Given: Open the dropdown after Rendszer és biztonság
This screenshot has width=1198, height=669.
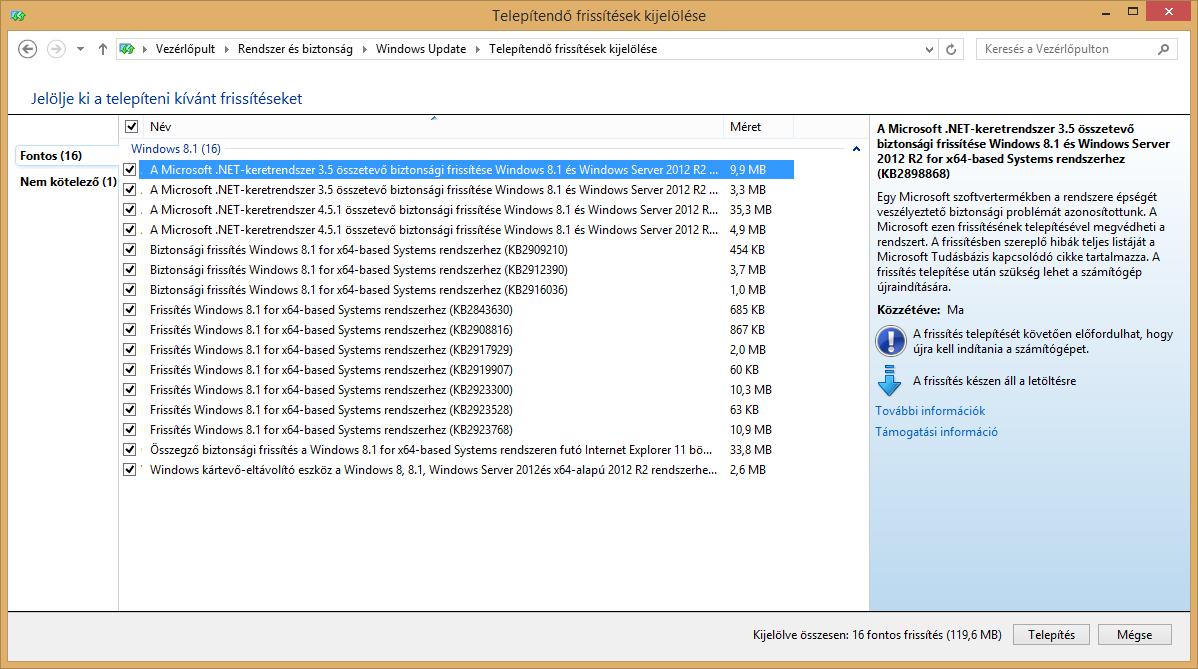Looking at the screenshot, I should coord(364,49).
